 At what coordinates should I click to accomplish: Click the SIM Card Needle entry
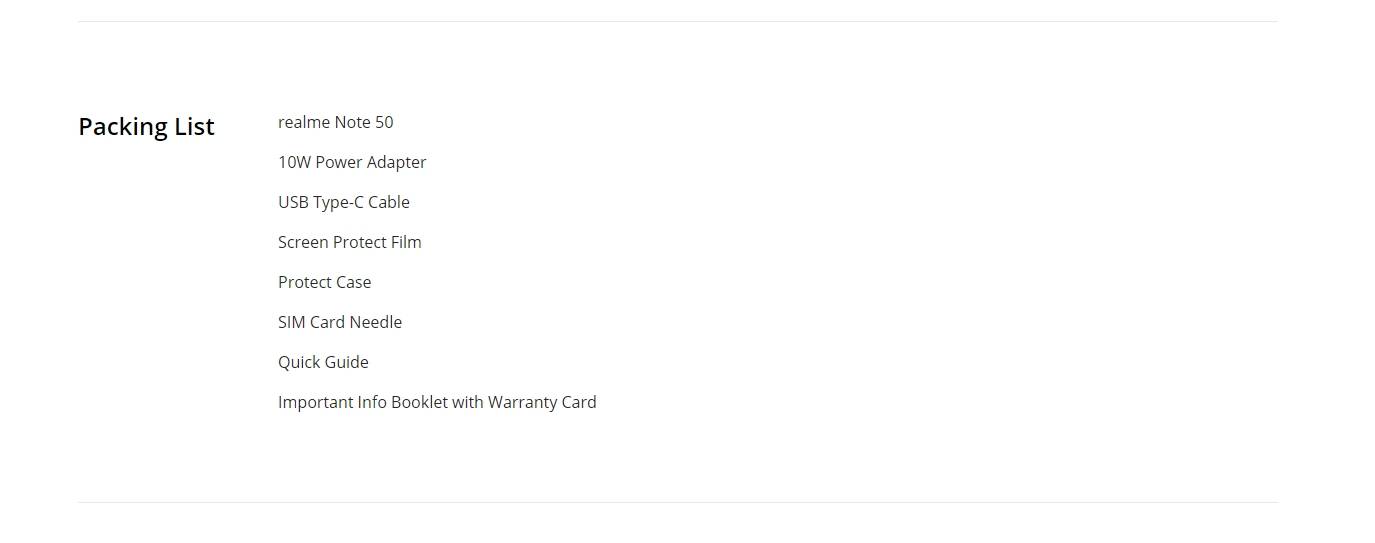pyautogui.click(x=340, y=322)
